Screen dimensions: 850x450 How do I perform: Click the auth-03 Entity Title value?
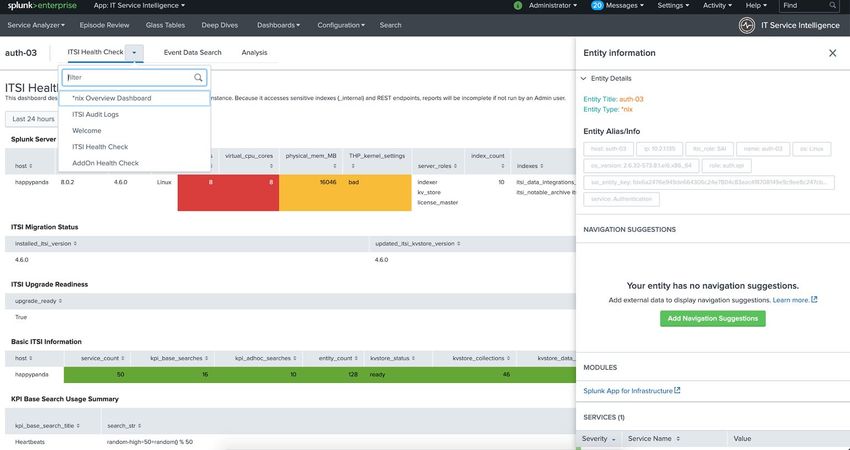[632, 99]
